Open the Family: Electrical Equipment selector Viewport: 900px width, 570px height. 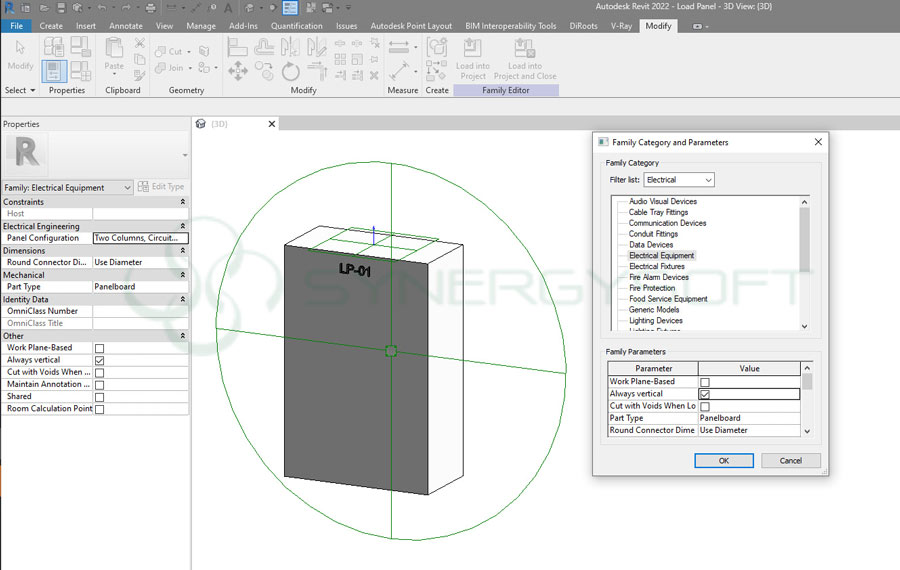coord(68,187)
